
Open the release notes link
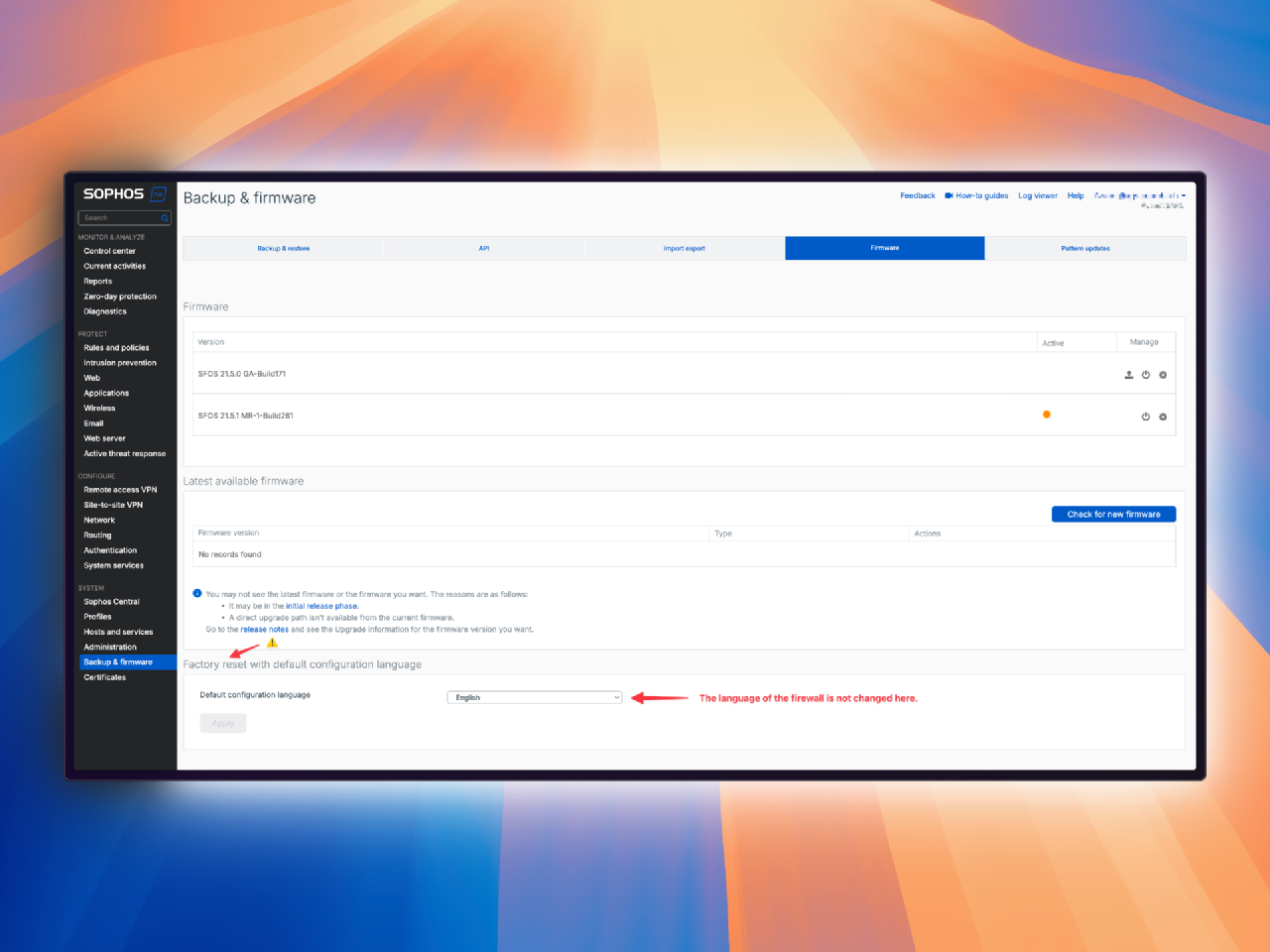point(264,629)
